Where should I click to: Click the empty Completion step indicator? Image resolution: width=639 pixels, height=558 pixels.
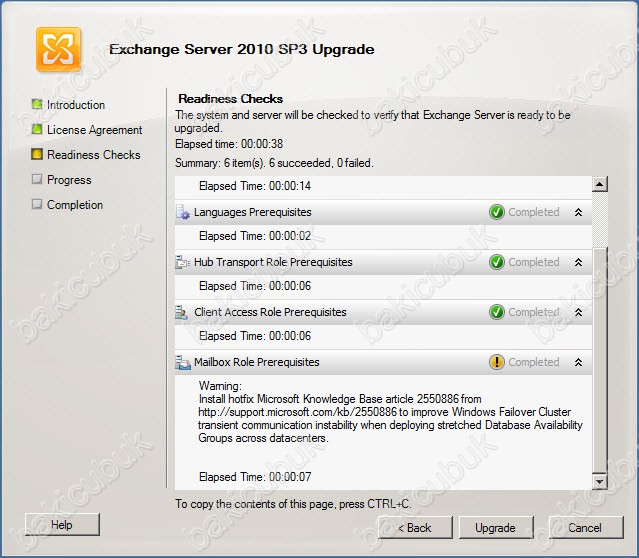pyautogui.click(x=37, y=204)
